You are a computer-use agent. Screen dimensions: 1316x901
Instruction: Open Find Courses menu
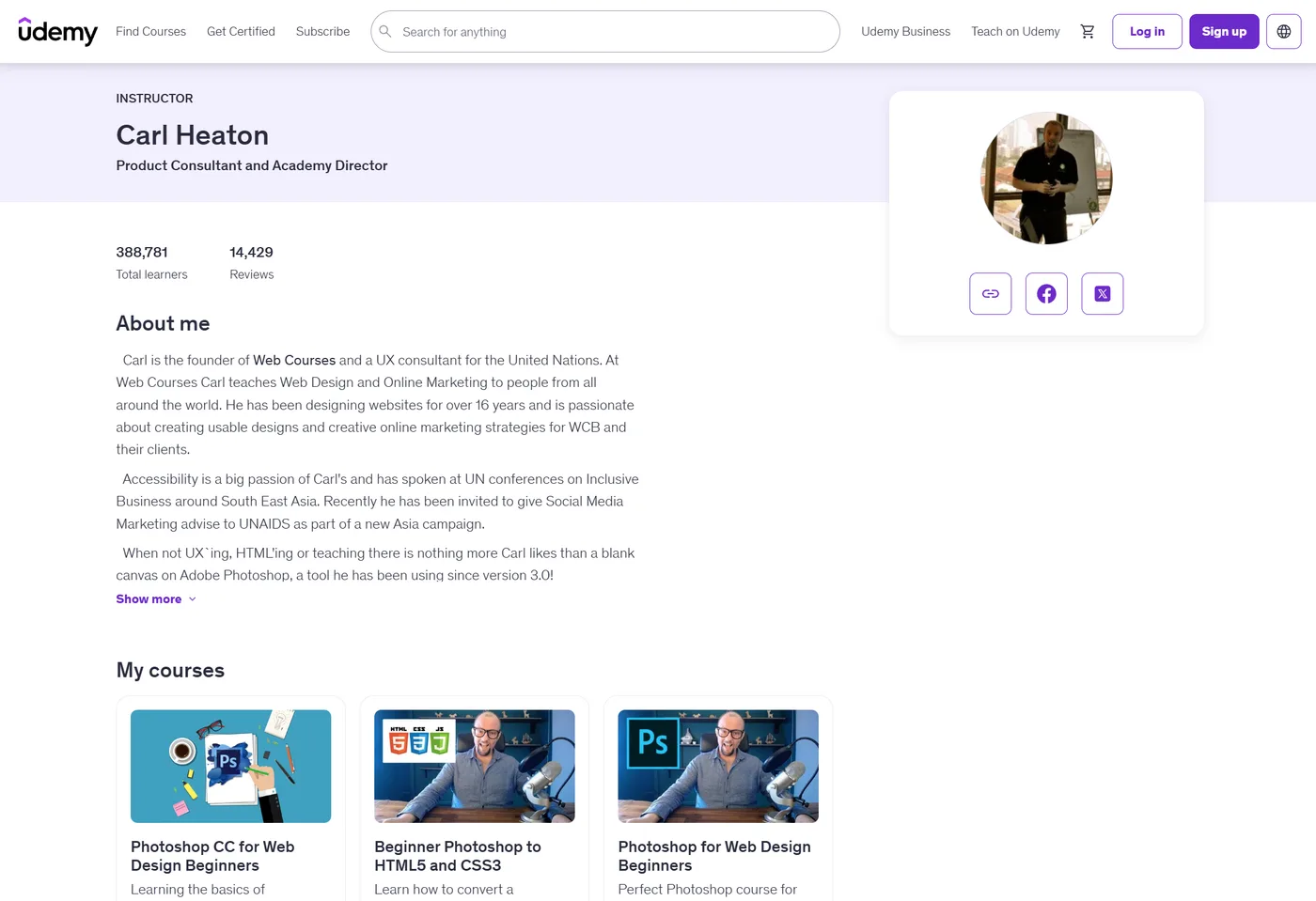pyautogui.click(x=151, y=32)
